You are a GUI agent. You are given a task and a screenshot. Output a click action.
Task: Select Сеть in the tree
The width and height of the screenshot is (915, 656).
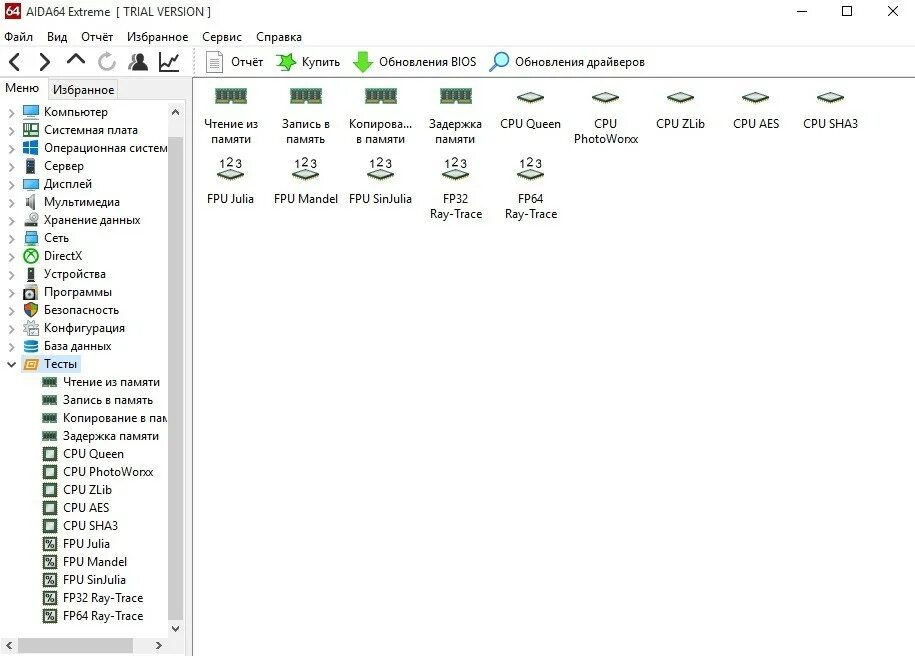click(x=56, y=238)
